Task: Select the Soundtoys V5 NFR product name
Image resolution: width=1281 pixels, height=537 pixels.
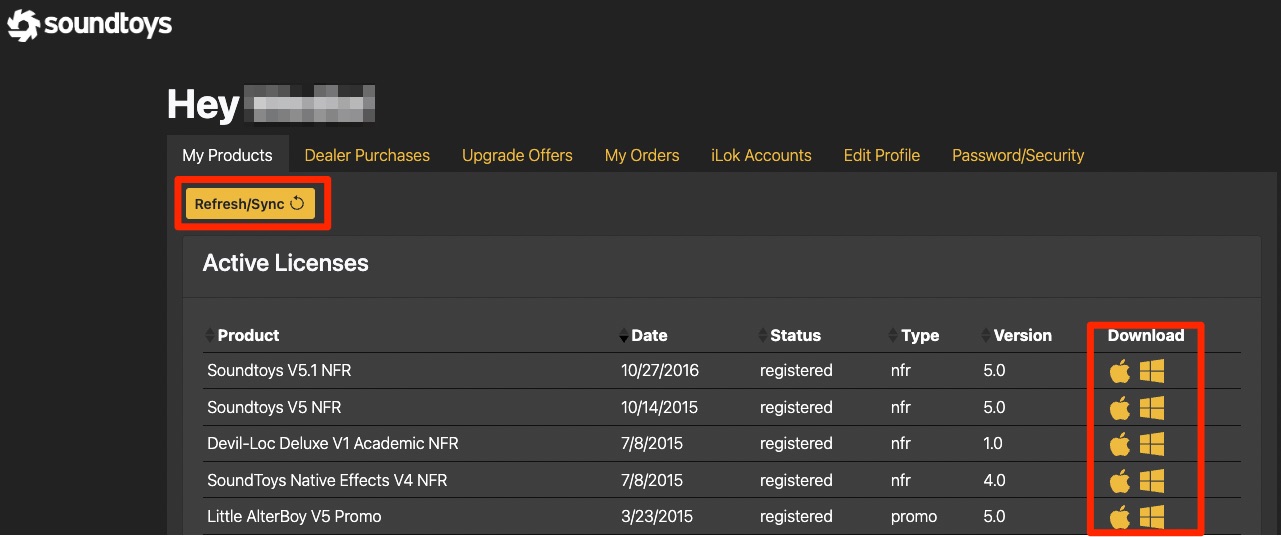Action: pos(274,407)
